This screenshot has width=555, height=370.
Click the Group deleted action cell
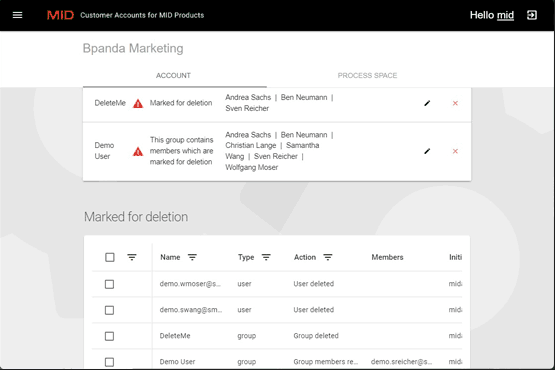point(316,336)
